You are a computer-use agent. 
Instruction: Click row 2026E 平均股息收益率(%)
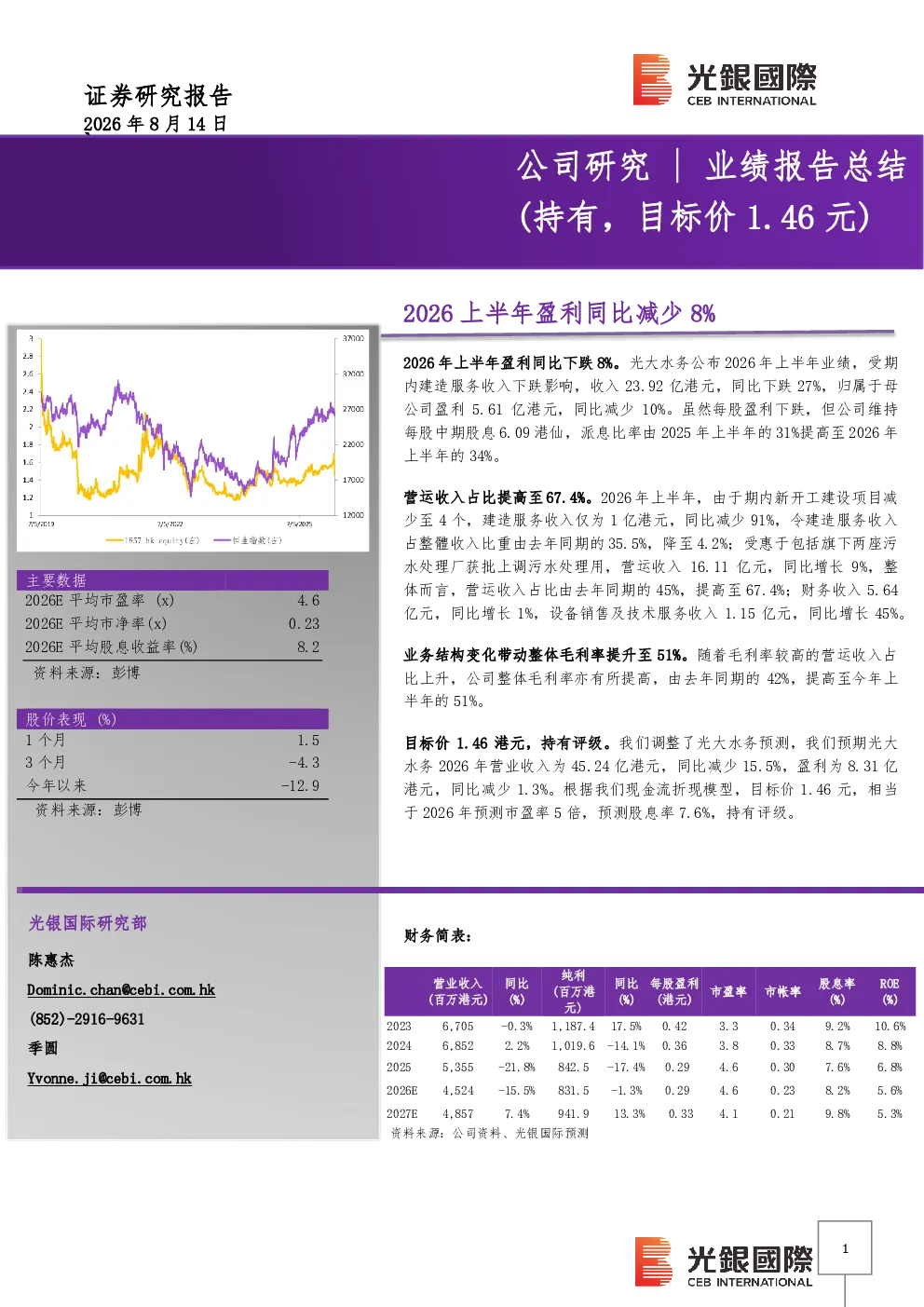point(172,647)
